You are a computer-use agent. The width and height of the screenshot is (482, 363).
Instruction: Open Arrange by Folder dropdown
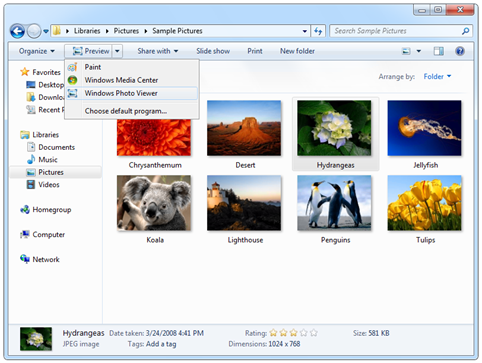coord(437,77)
